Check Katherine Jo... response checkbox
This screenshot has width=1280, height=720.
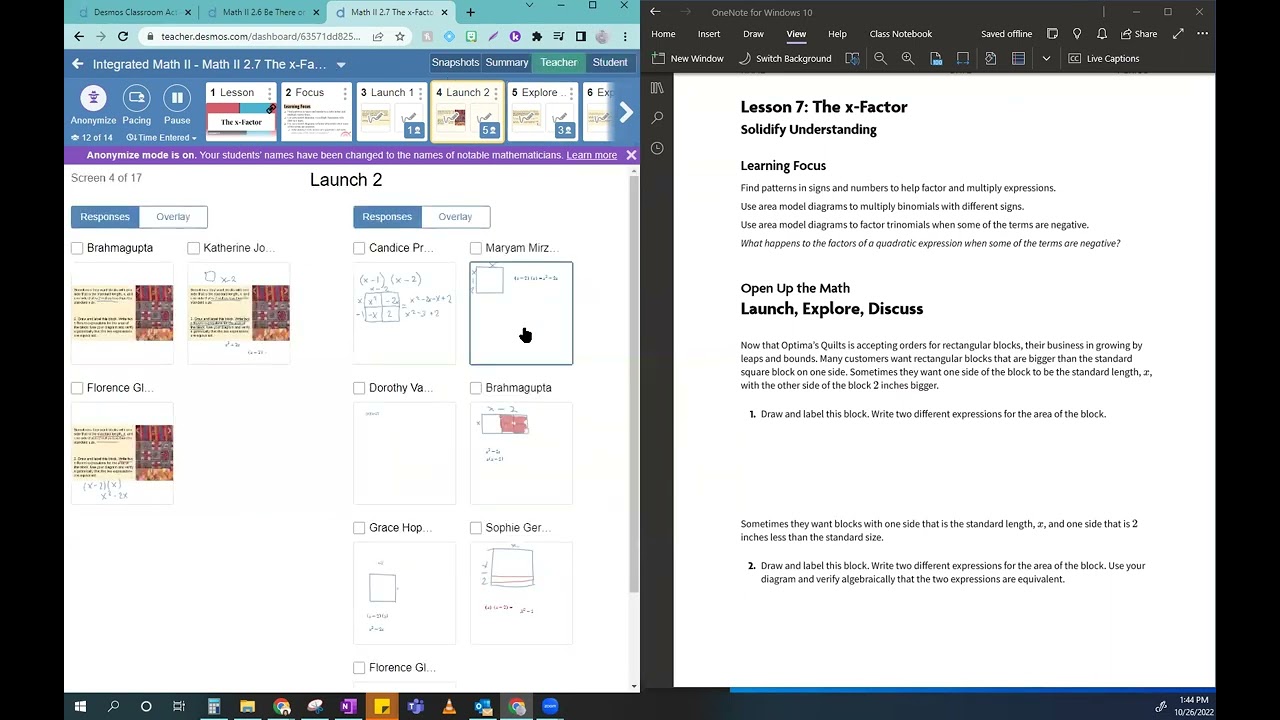(x=193, y=248)
